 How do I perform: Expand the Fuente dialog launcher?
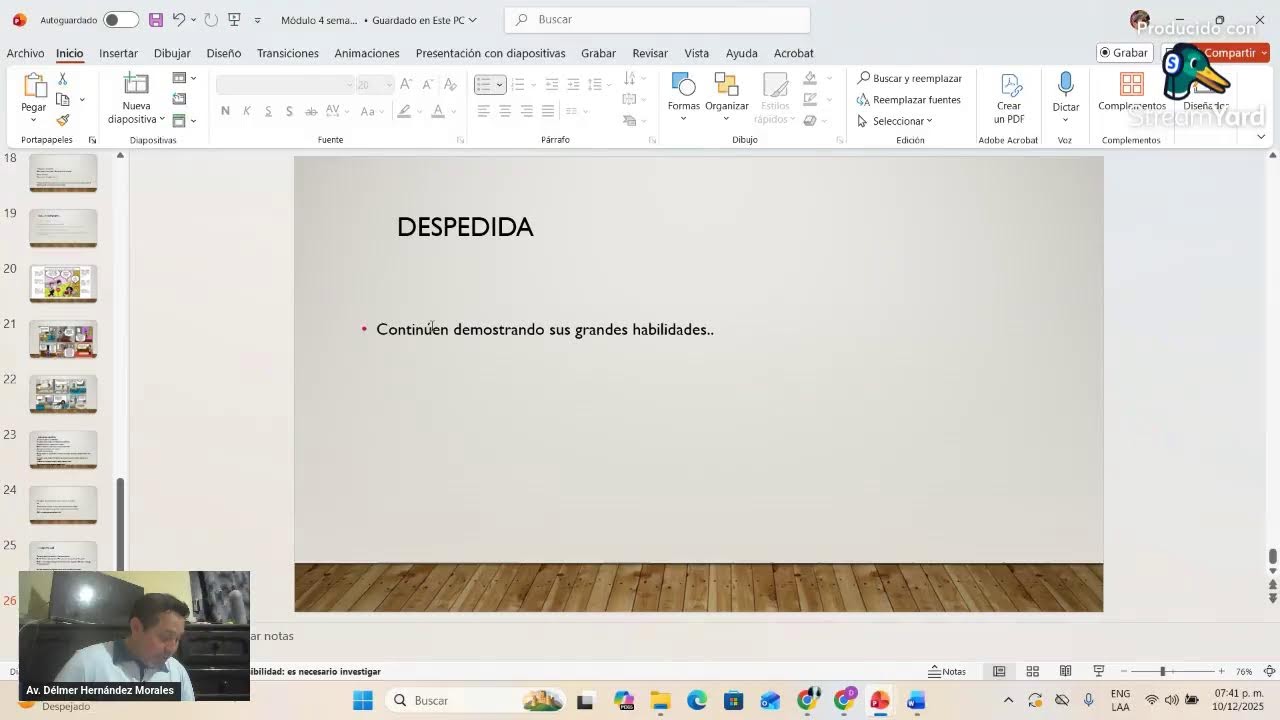tap(460, 140)
